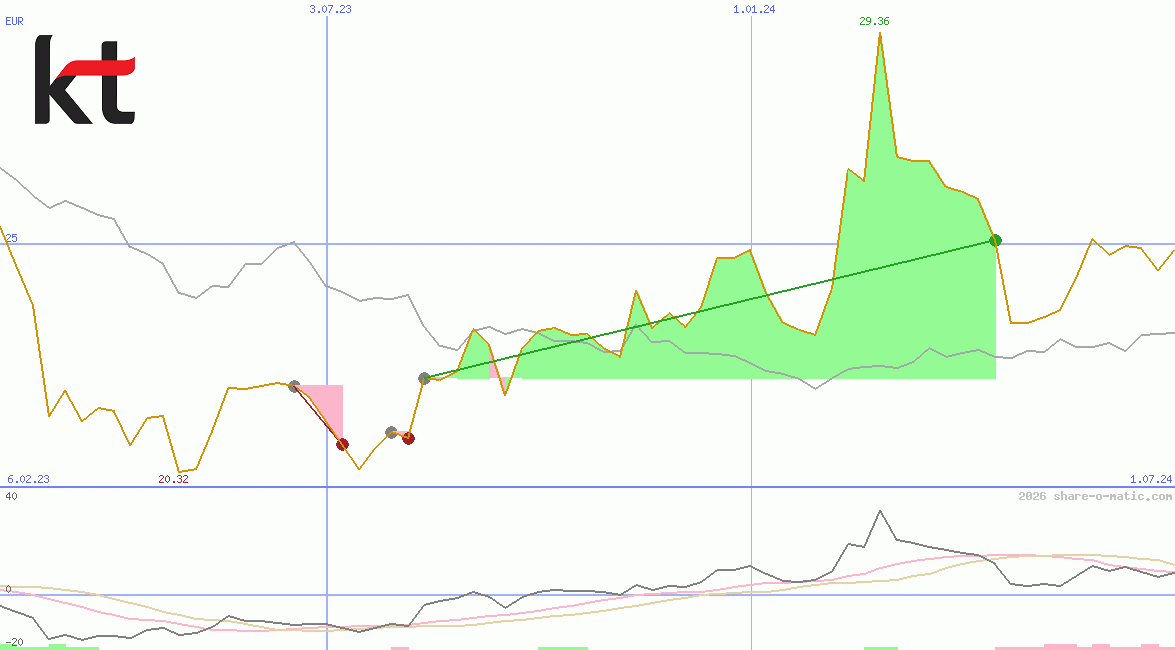Click the gray marker at the pink triangle's top-left
Image resolution: width=1175 pixels, height=650 pixels.
[294, 386]
